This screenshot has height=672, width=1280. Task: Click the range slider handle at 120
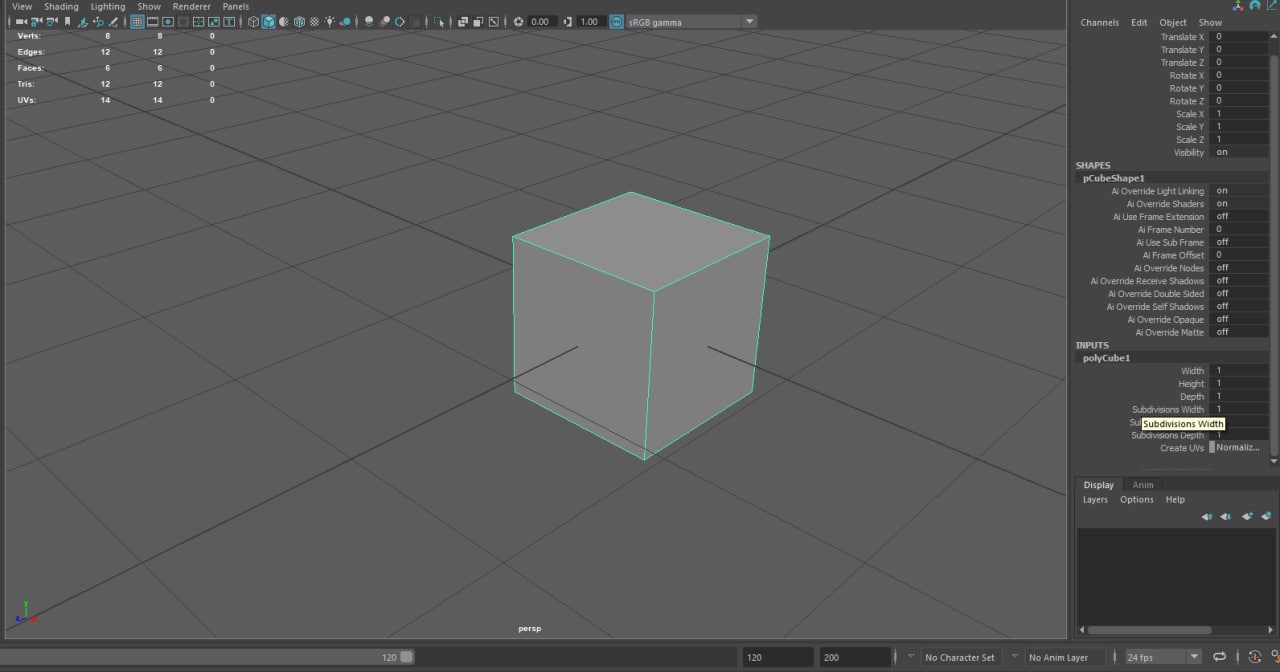click(x=406, y=657)
